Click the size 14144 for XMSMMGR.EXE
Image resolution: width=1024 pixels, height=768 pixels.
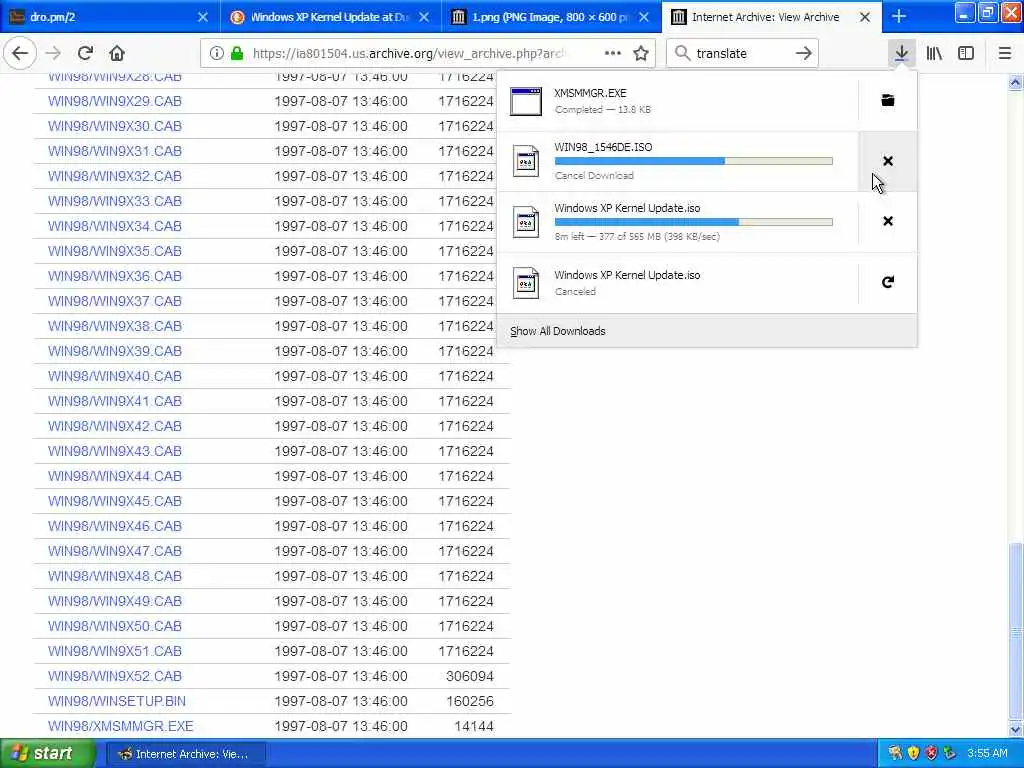pos(473,726)
